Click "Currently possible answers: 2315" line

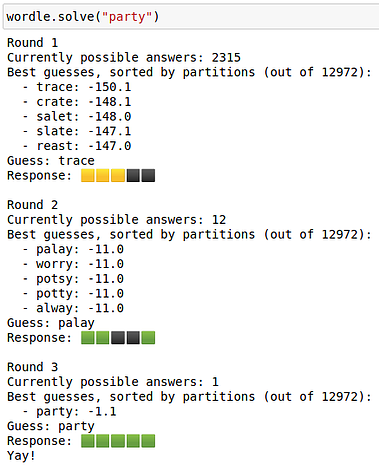pyautogui.click(x=124, y=58)
